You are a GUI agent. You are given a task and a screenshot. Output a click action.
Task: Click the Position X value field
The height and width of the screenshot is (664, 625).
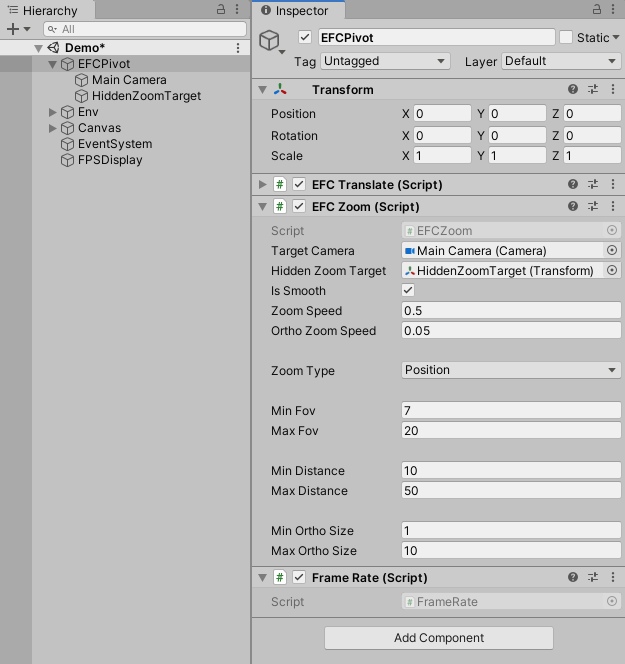tap(442, 113)
